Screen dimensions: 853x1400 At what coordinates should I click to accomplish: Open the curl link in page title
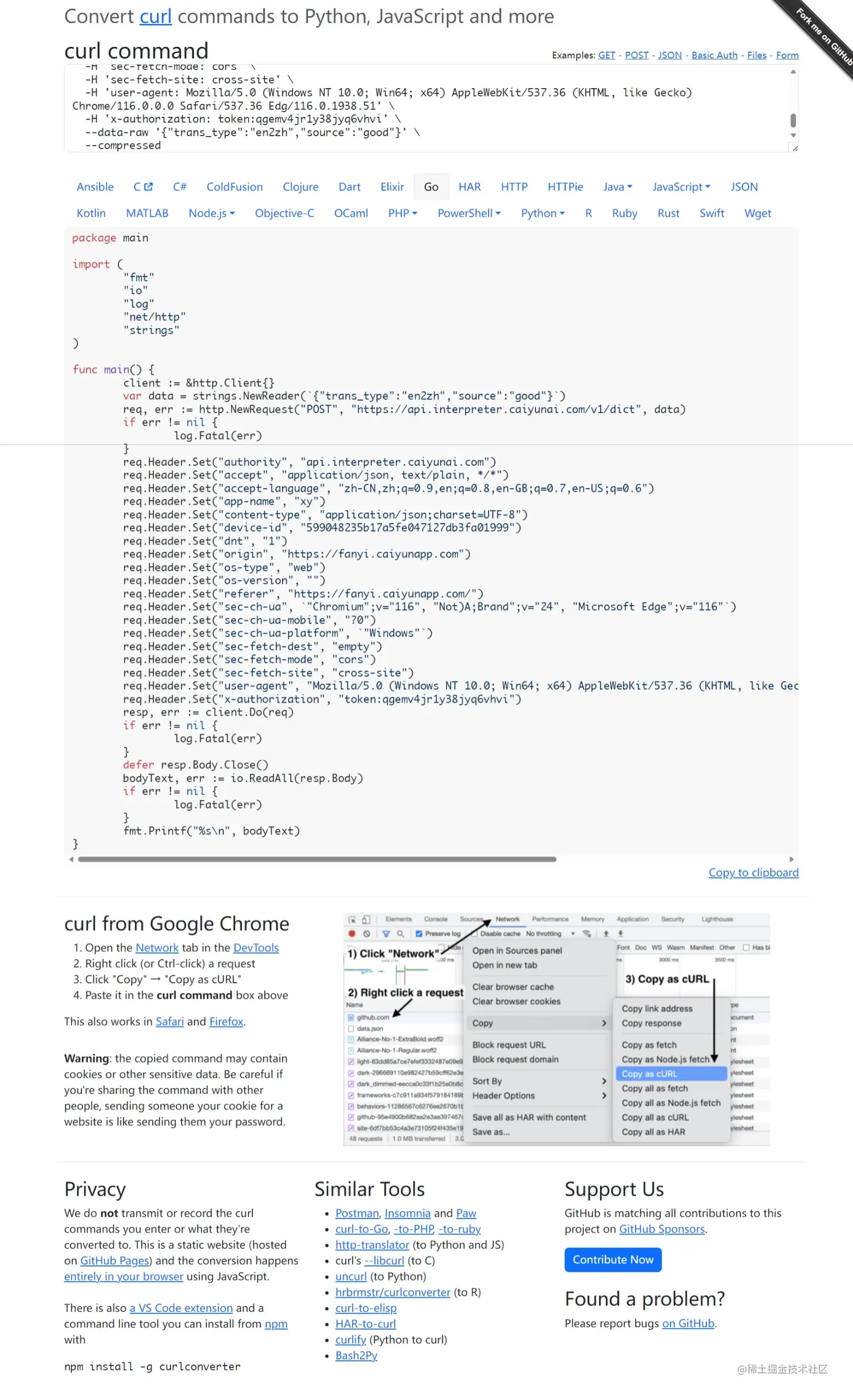pyautogui.click(x=156, y=16)
